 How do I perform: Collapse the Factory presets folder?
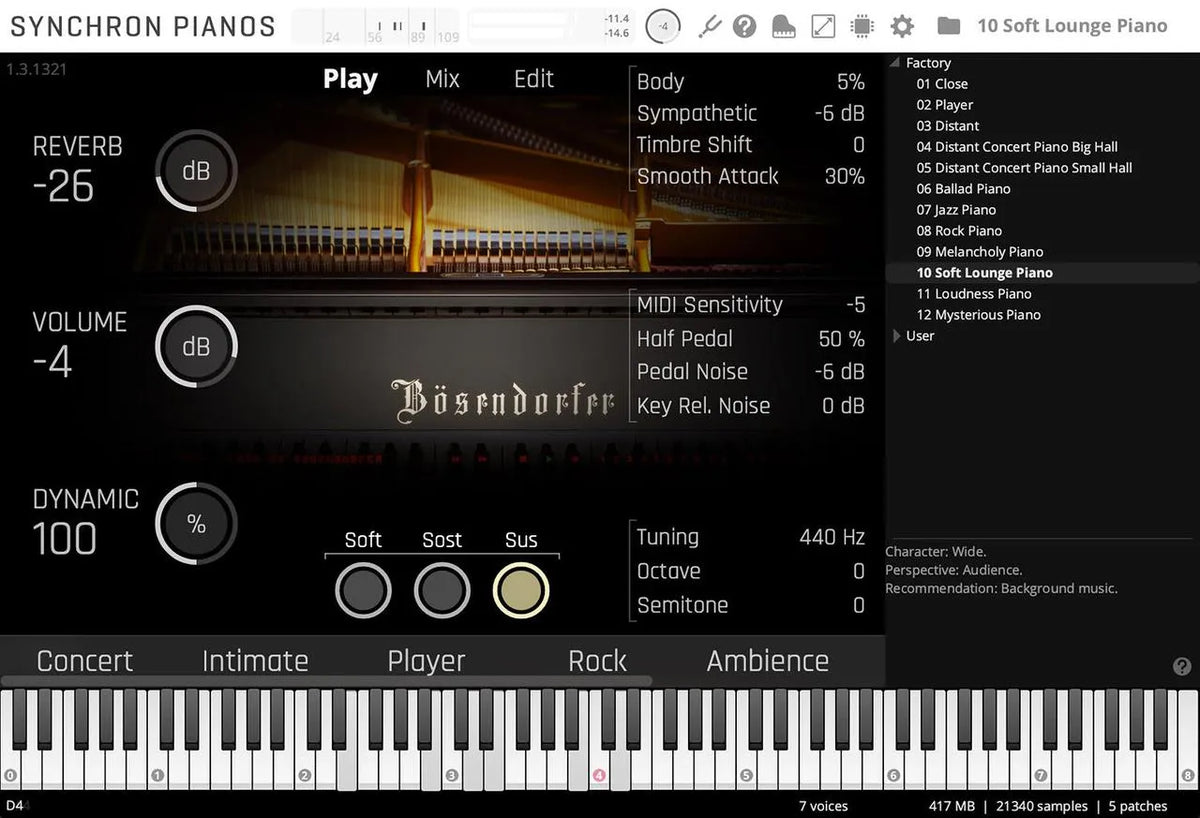click(x=894, y=62)
